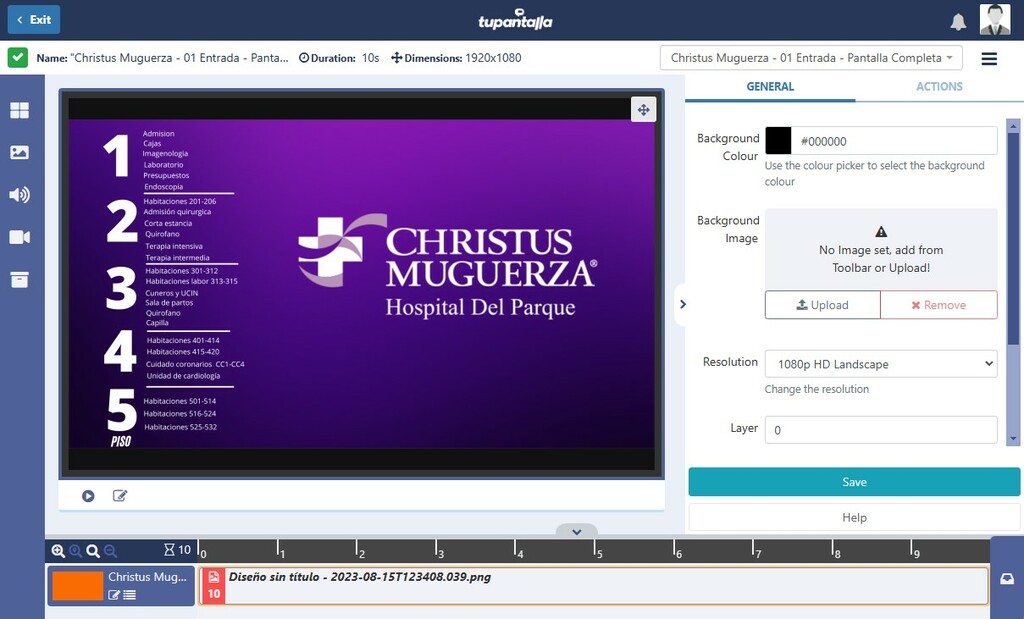Image resolution: width=1024 pixels, height=619 pixels.
Task: Collapse the preview using the down chevron
Action: pyautogui.click(x=577, y=532)
